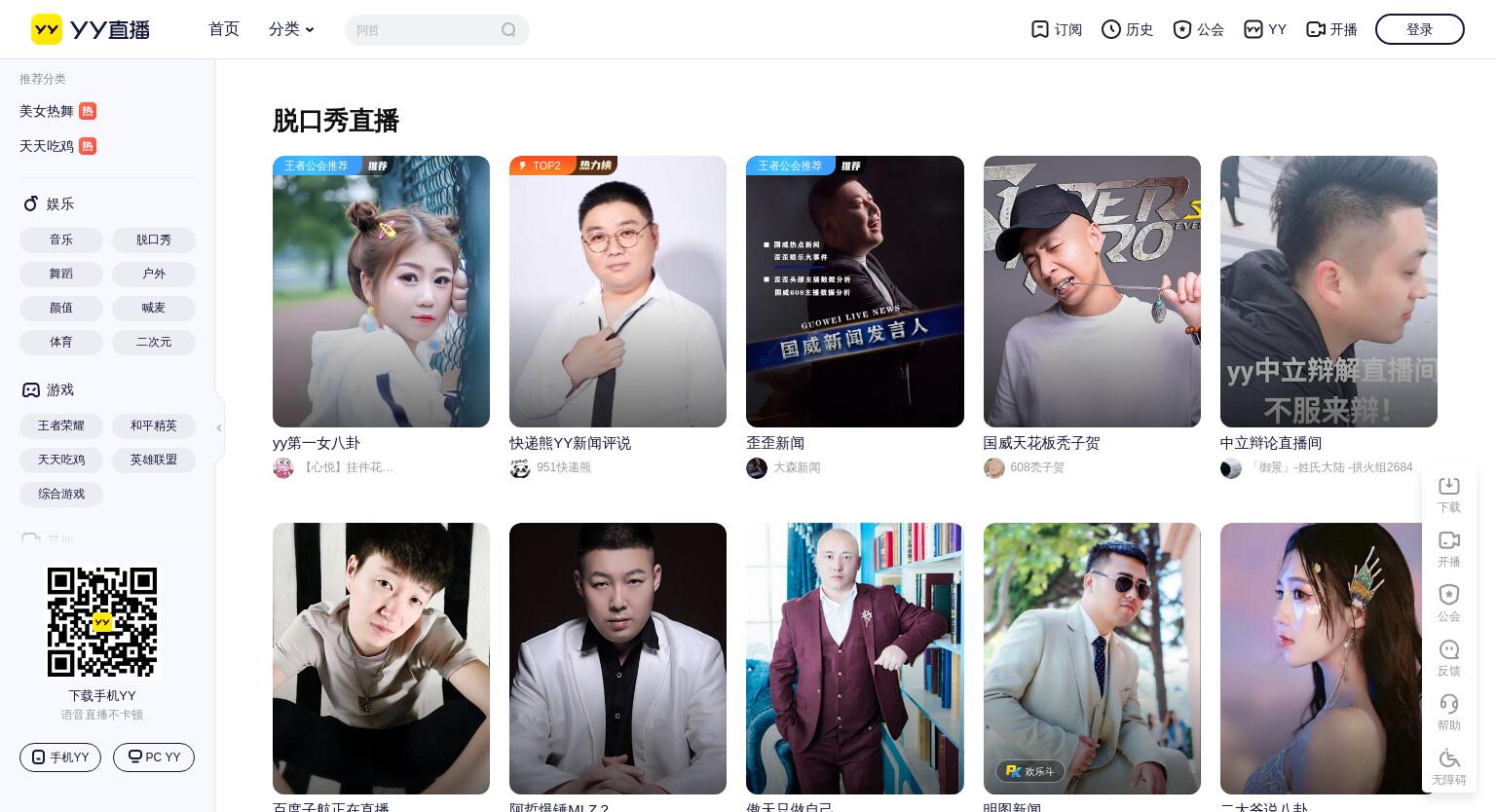
Task: Open the 公会 guild icon in header
Action: pos(1182,29)
